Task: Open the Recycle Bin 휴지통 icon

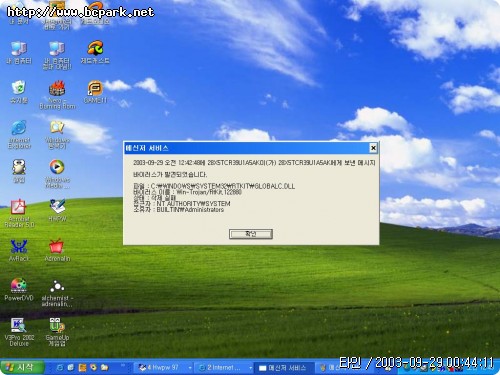Action: [x=19, y=92]
